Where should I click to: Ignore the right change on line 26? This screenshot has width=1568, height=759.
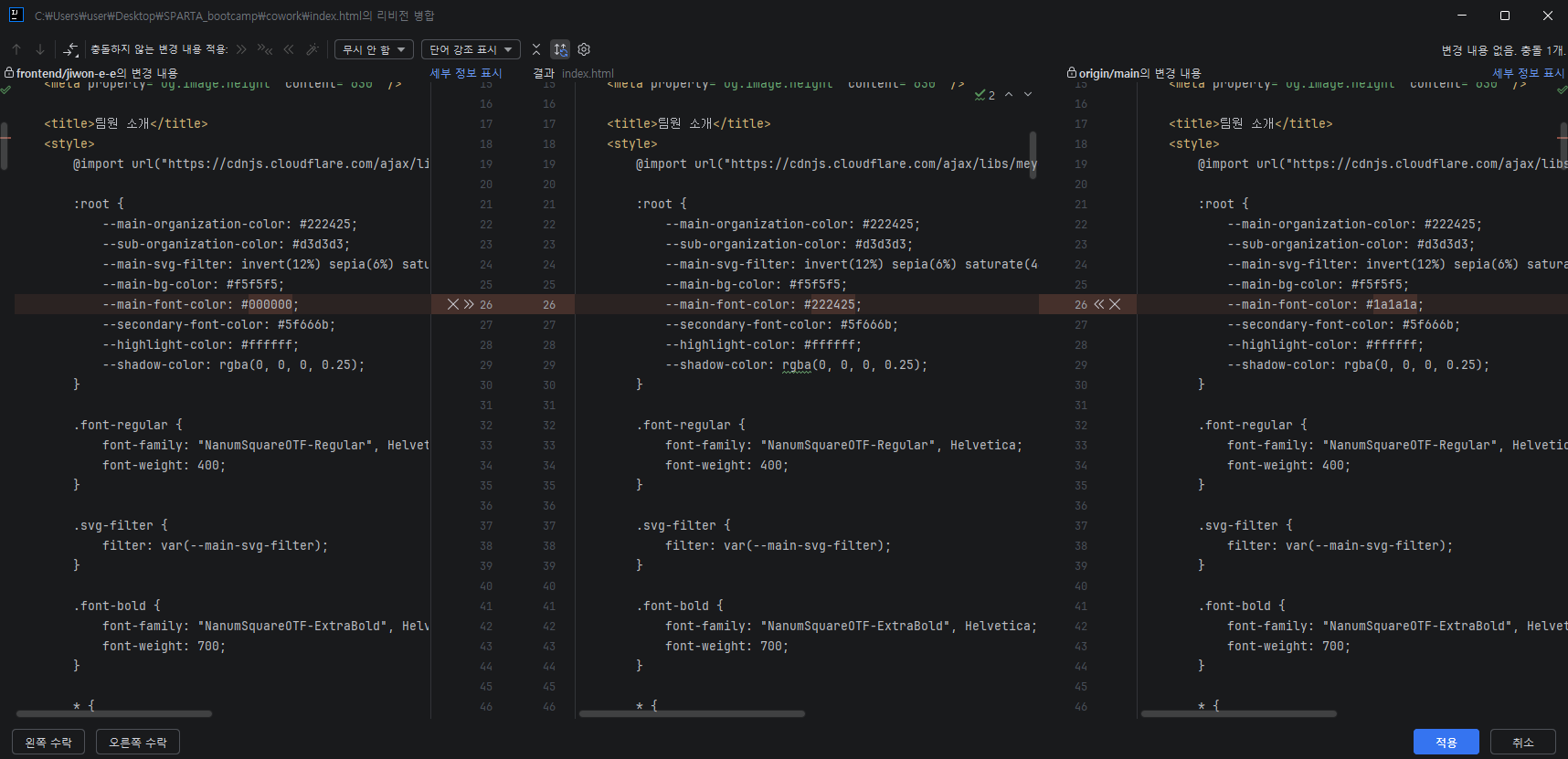pyautogui.click(x=1115, y=304)
